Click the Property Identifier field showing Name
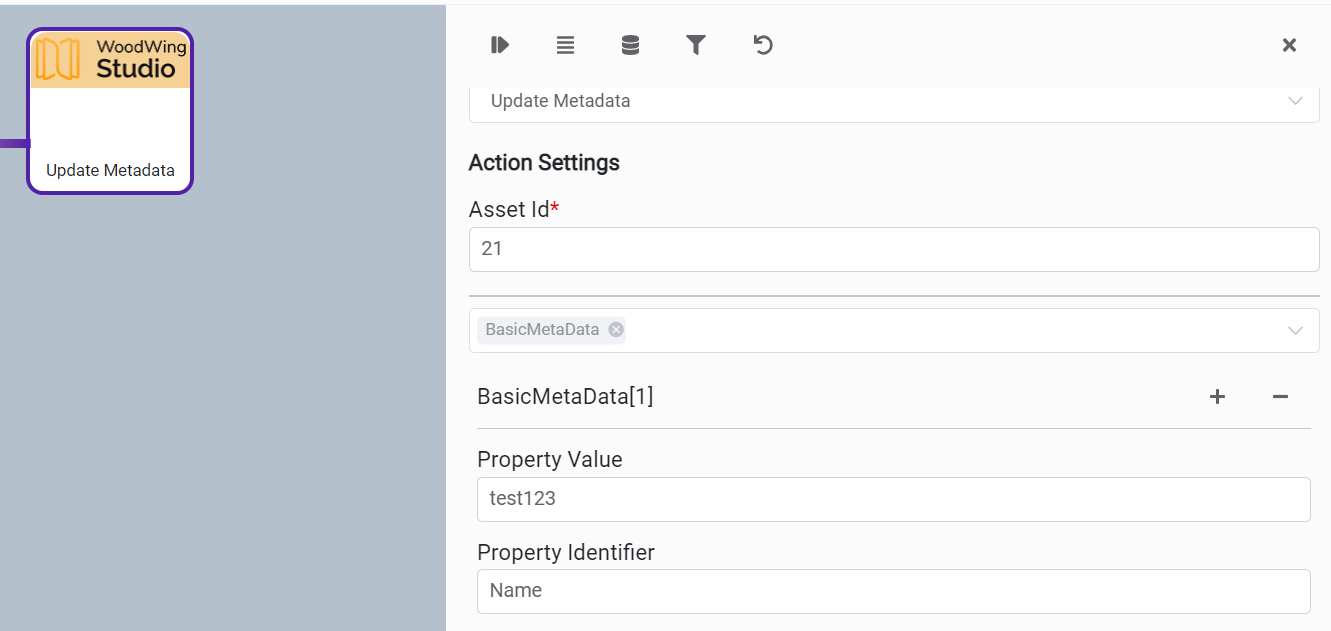1331x631 pixels. point(893,591)
